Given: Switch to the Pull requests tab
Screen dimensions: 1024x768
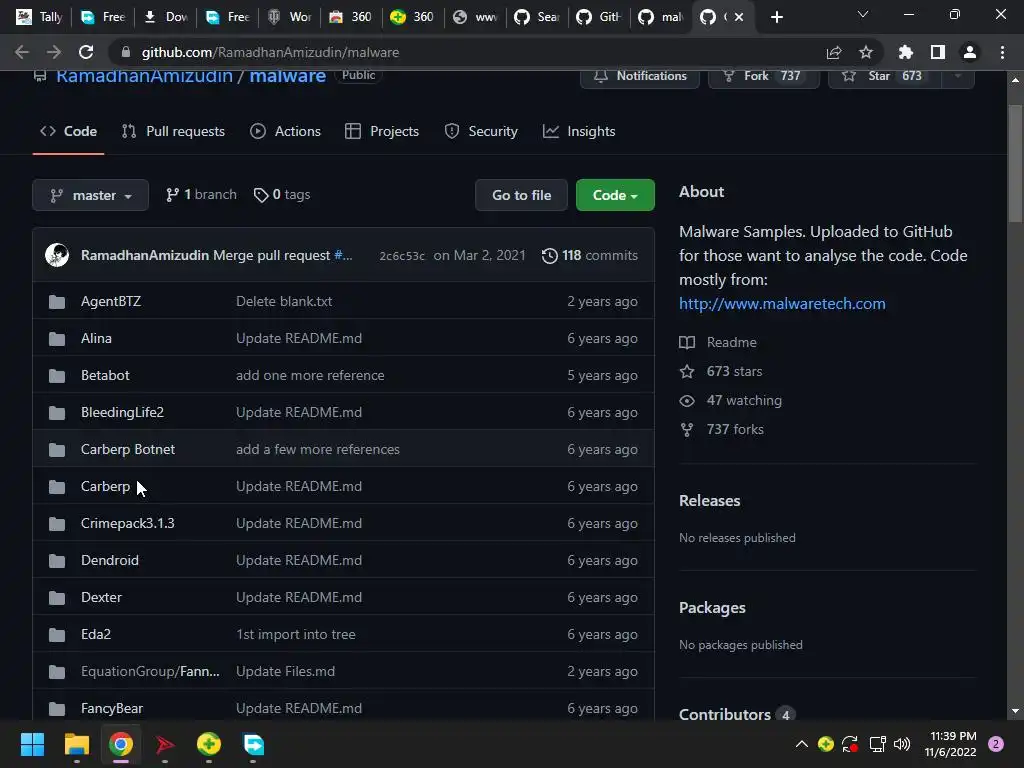Looking at the screenshot, I should point(173,131).
